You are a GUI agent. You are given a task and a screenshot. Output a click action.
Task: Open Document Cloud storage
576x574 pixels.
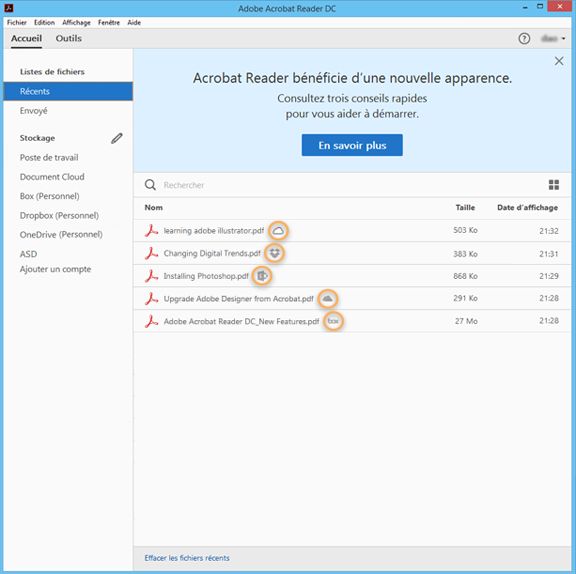click(x=52, y=177)
